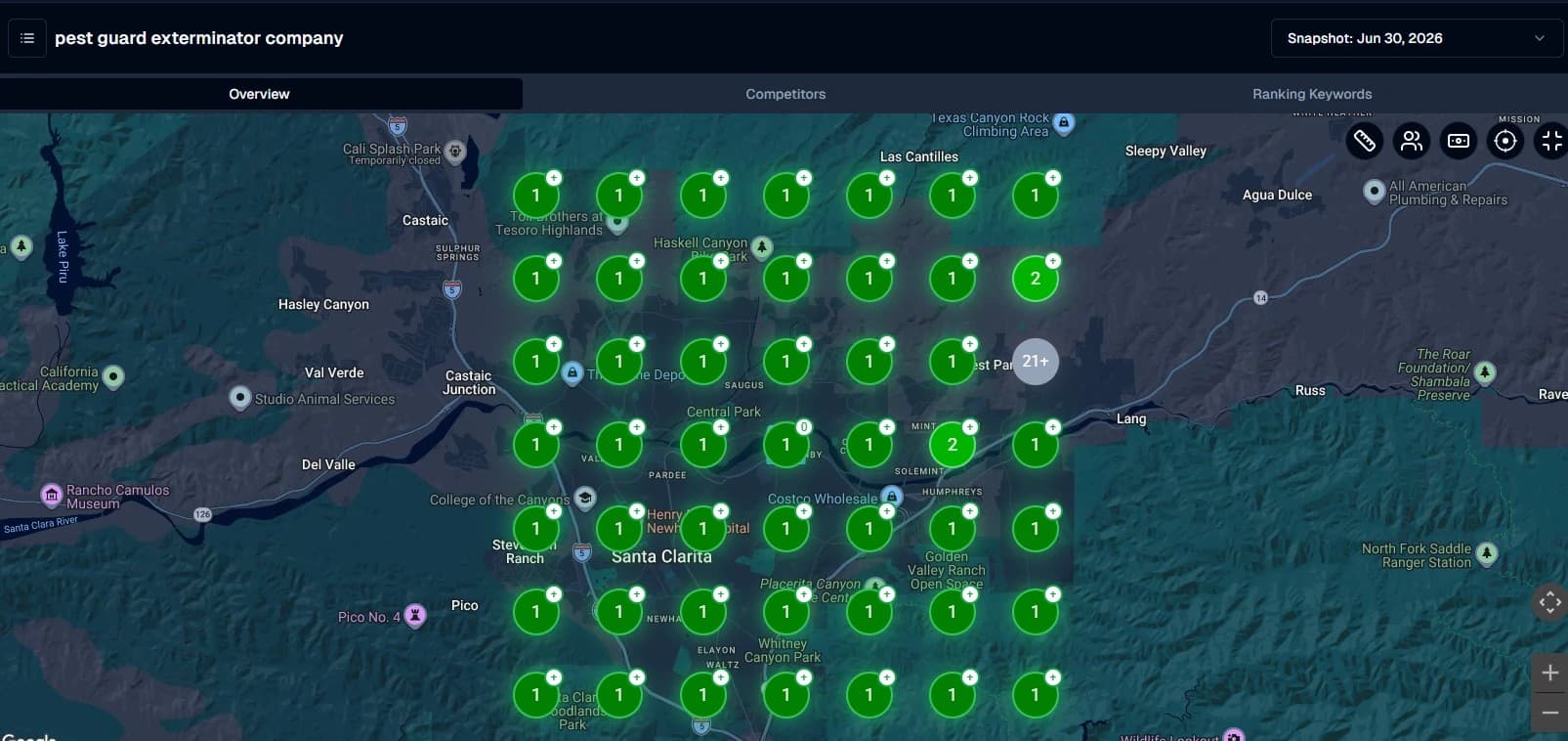The image size is (1568, 741).
Task: Click the pest guard exterminator company title
Action: click(199, 38)
